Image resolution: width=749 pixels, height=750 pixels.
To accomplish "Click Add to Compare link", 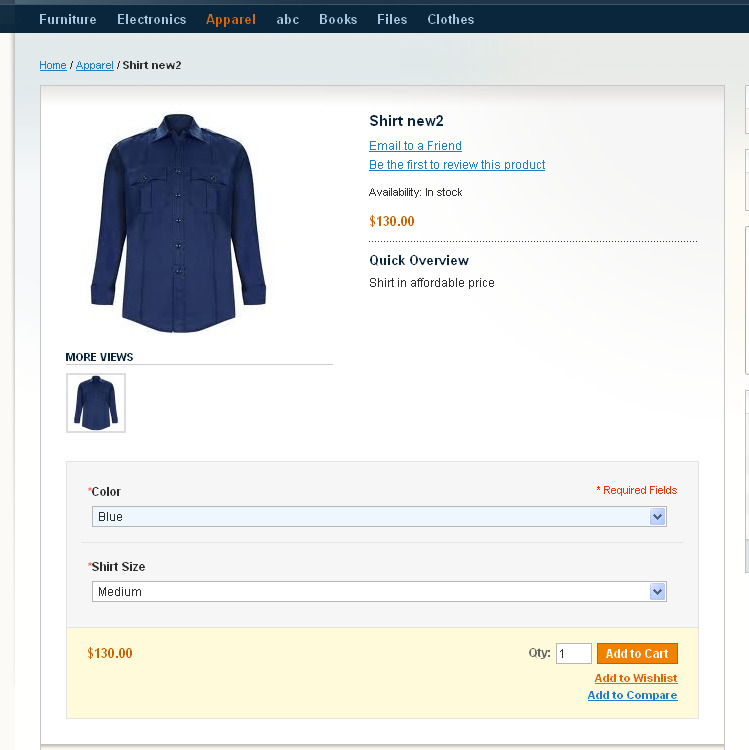I will click(632, 695).
